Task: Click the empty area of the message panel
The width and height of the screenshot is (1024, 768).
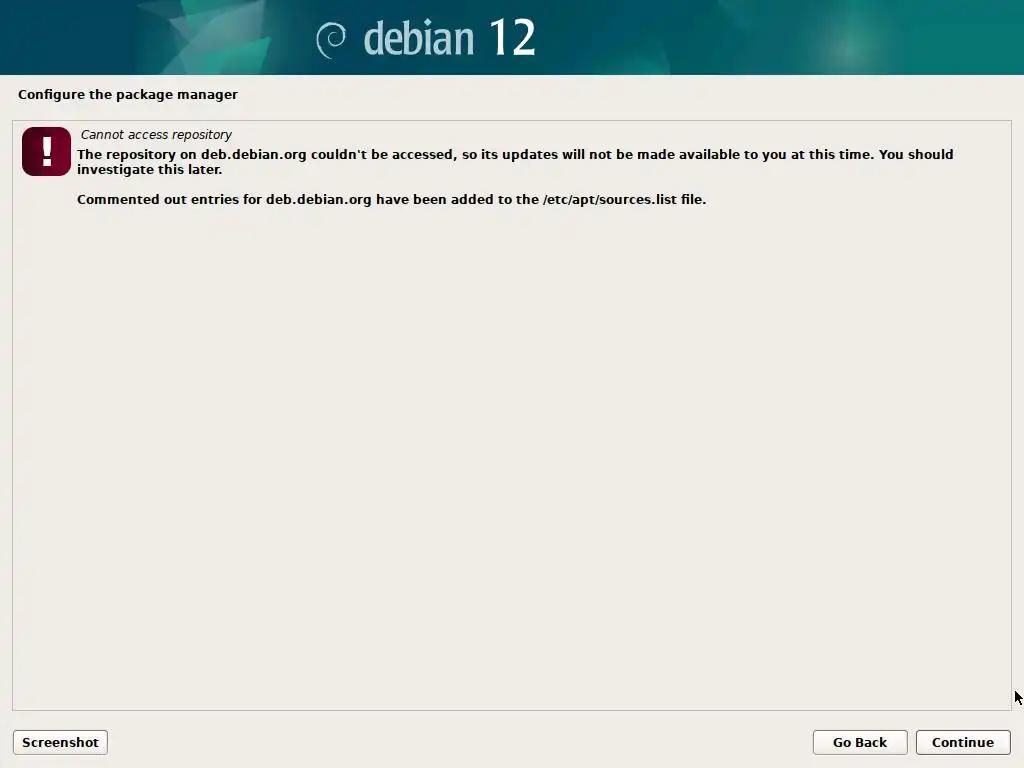Action: [x=511, y=457]
